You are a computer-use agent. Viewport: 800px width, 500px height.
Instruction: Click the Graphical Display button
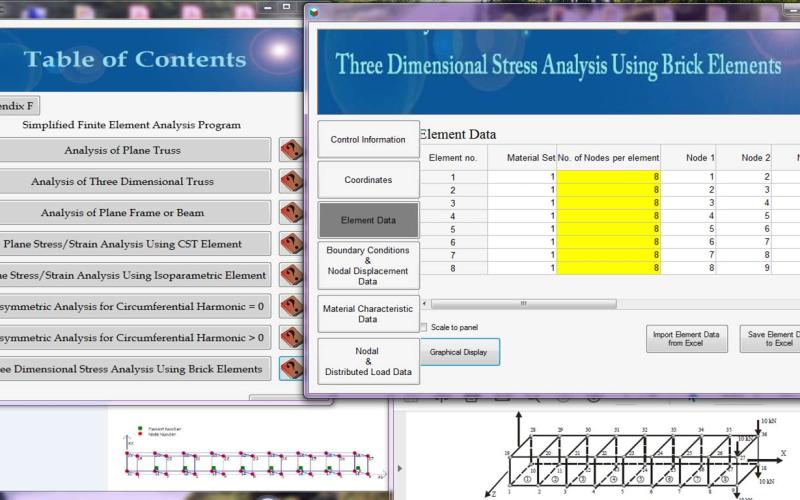[x=458, y=352]
